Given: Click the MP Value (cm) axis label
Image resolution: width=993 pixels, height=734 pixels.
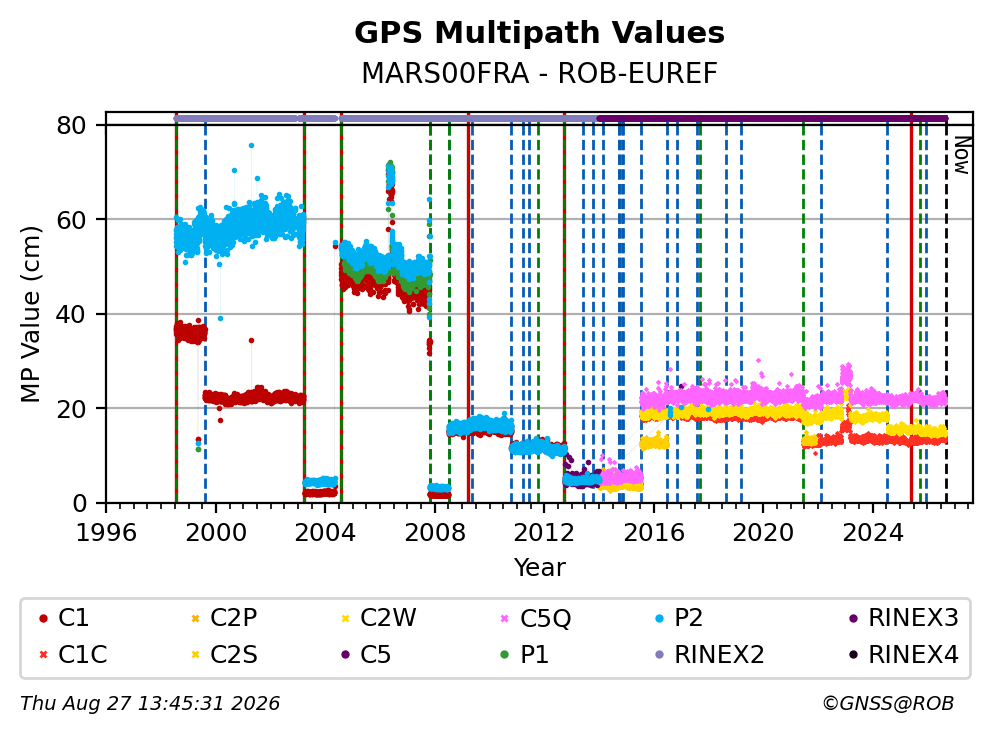Looking at the screenshot, I should tap(30, 314).
